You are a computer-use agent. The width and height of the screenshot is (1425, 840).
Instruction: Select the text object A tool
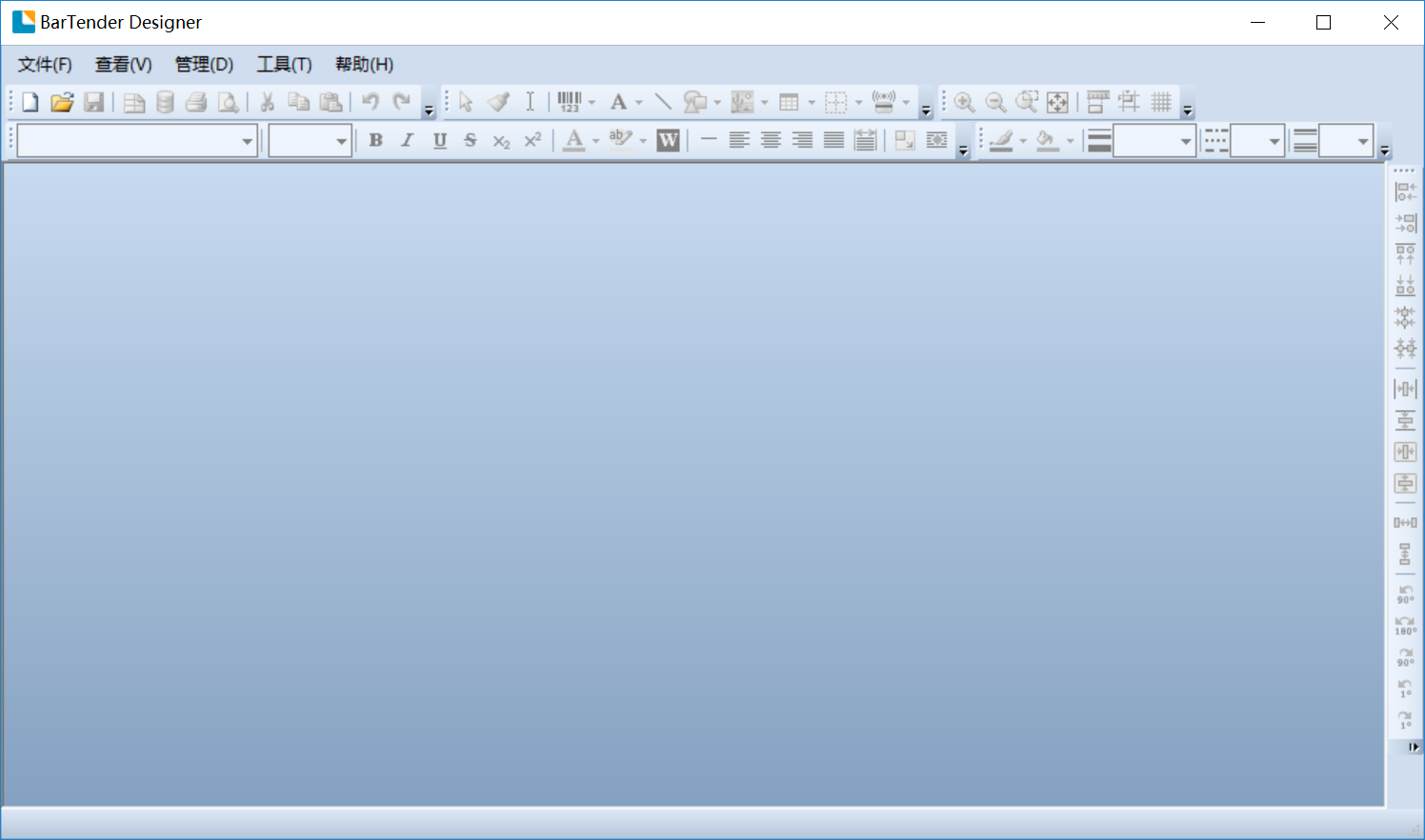(619, 102)
